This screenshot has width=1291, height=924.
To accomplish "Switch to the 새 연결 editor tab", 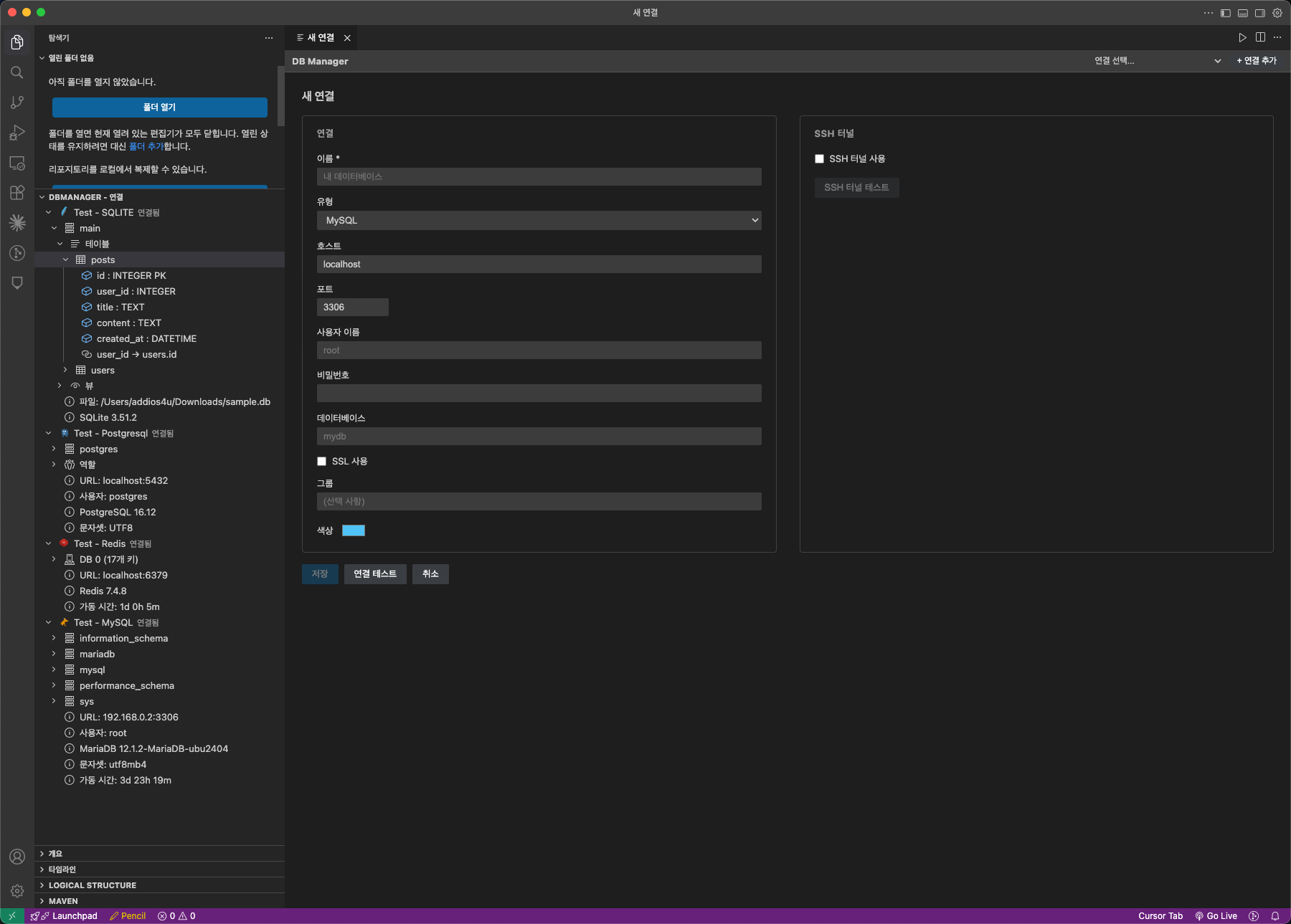I will click(x=320, y=37).
